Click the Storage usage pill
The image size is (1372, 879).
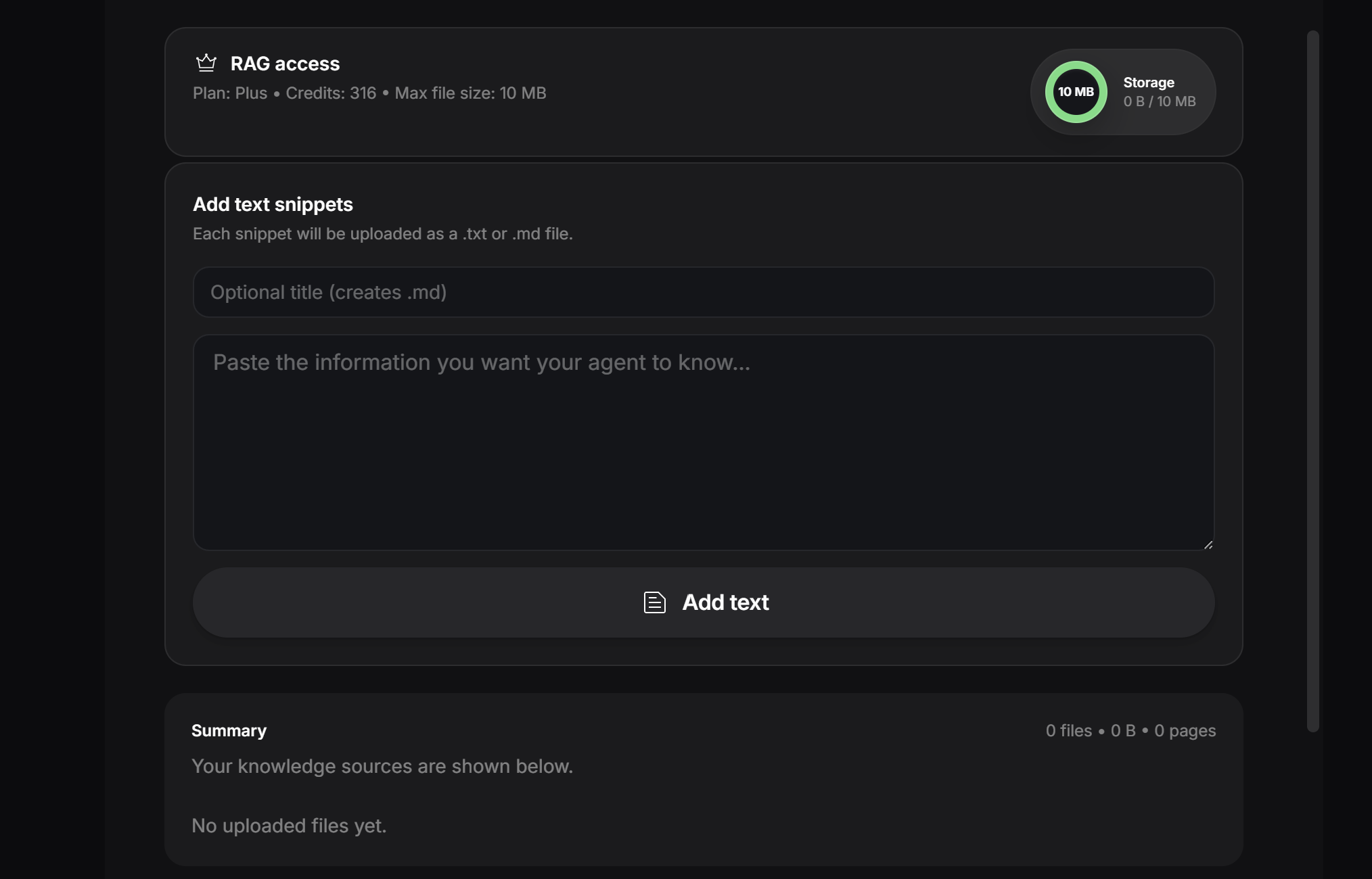[1123, 92]
